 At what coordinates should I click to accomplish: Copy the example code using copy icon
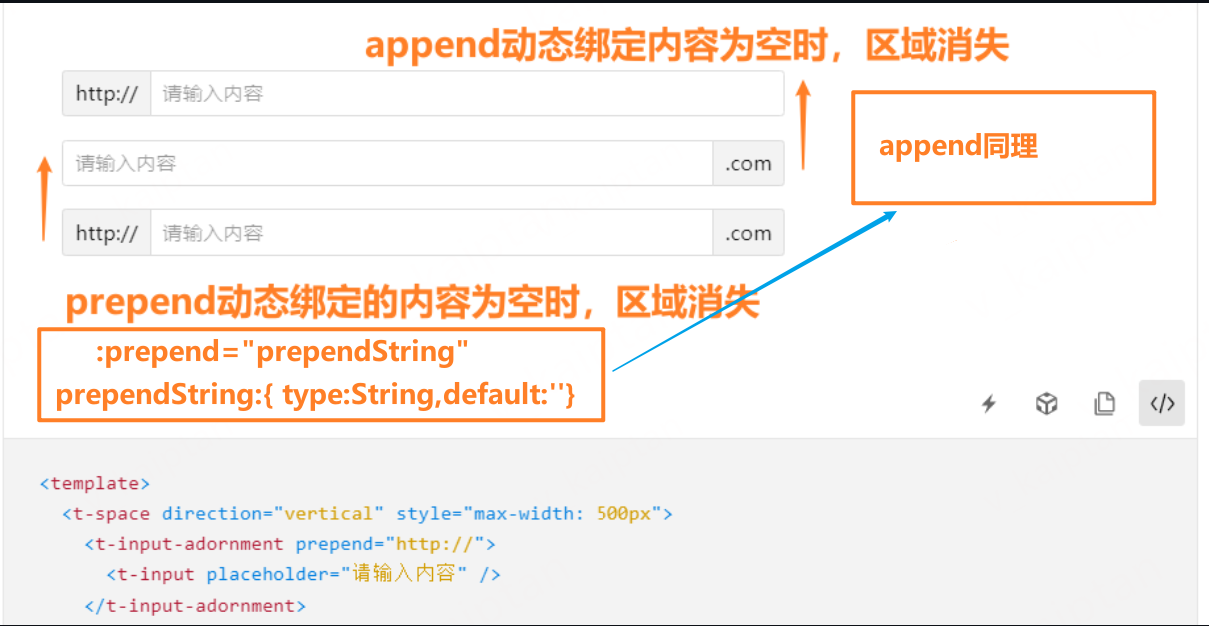point(1104,403)
